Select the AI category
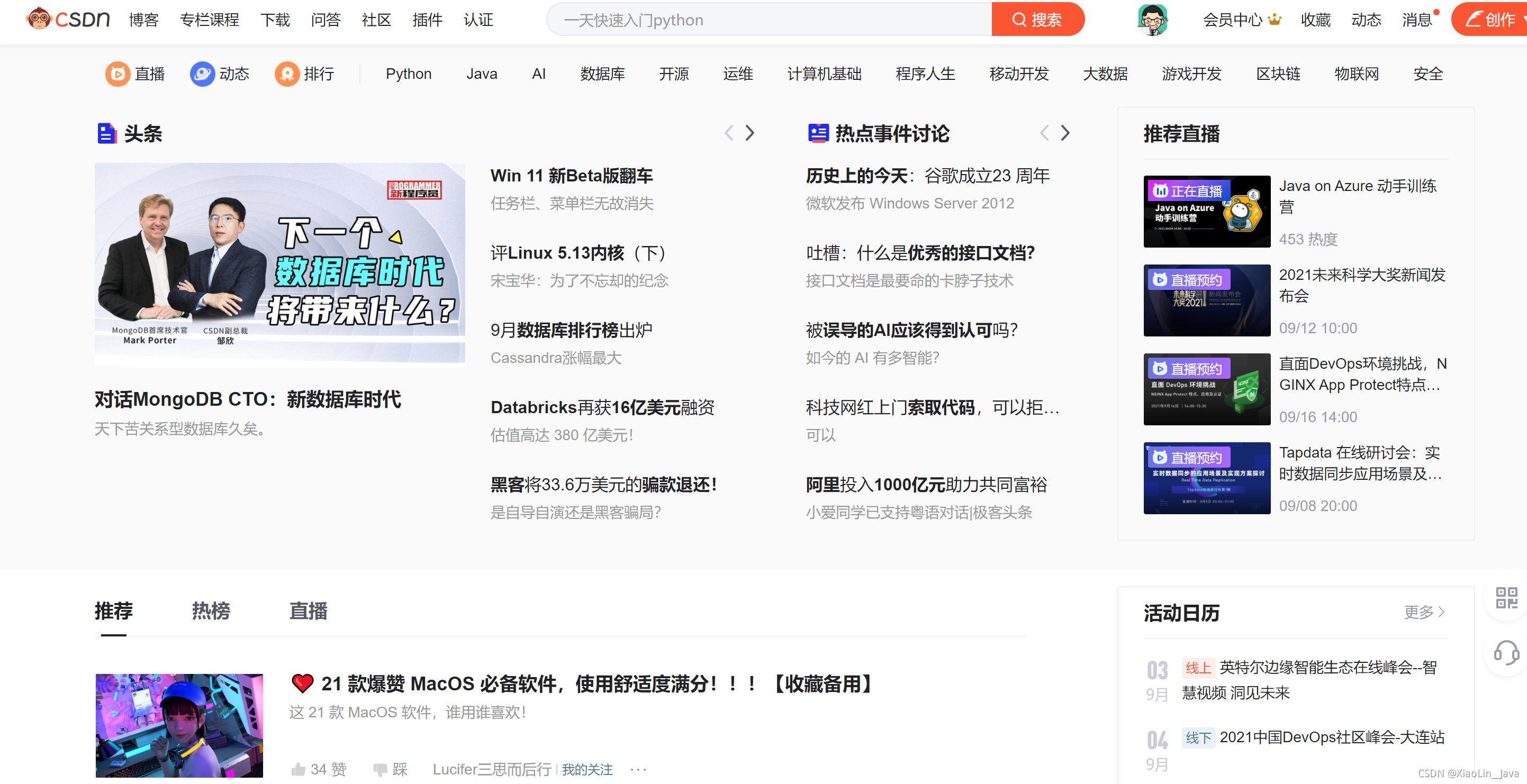The height and width of the screenshot is (784, 1527). pos(538,74)
